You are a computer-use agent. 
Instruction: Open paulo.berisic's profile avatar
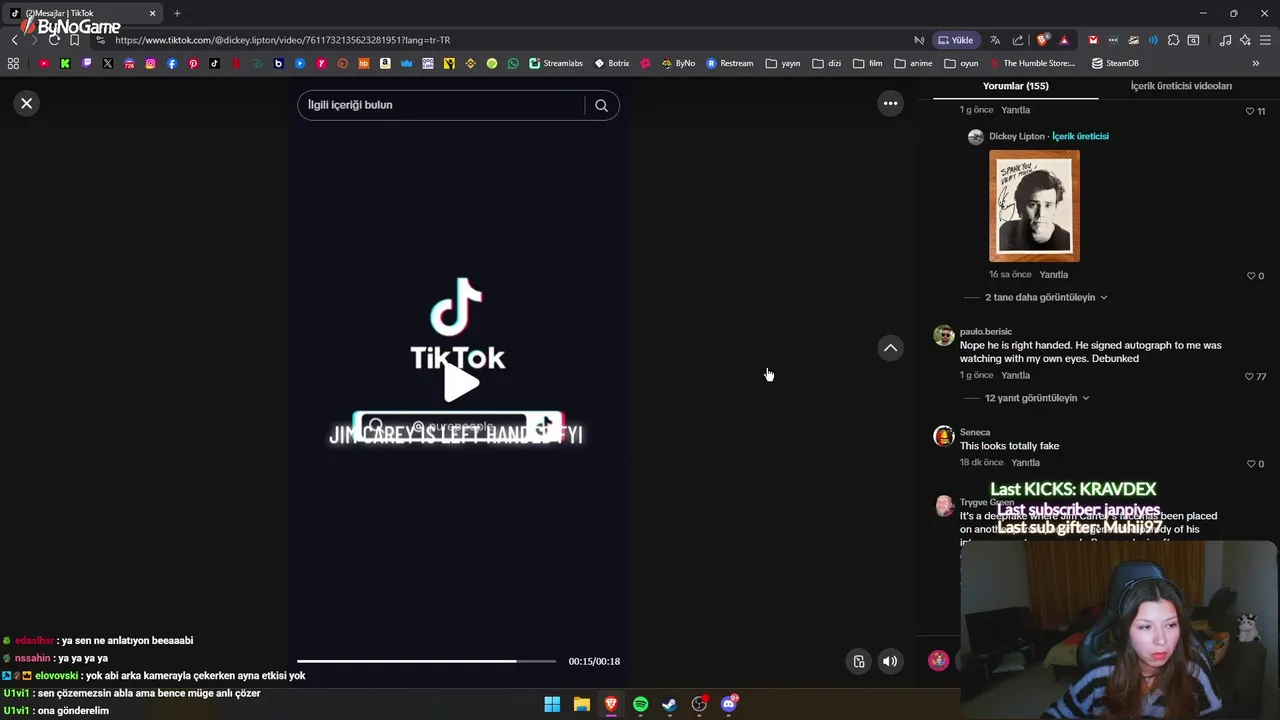[x=943, y=335]
